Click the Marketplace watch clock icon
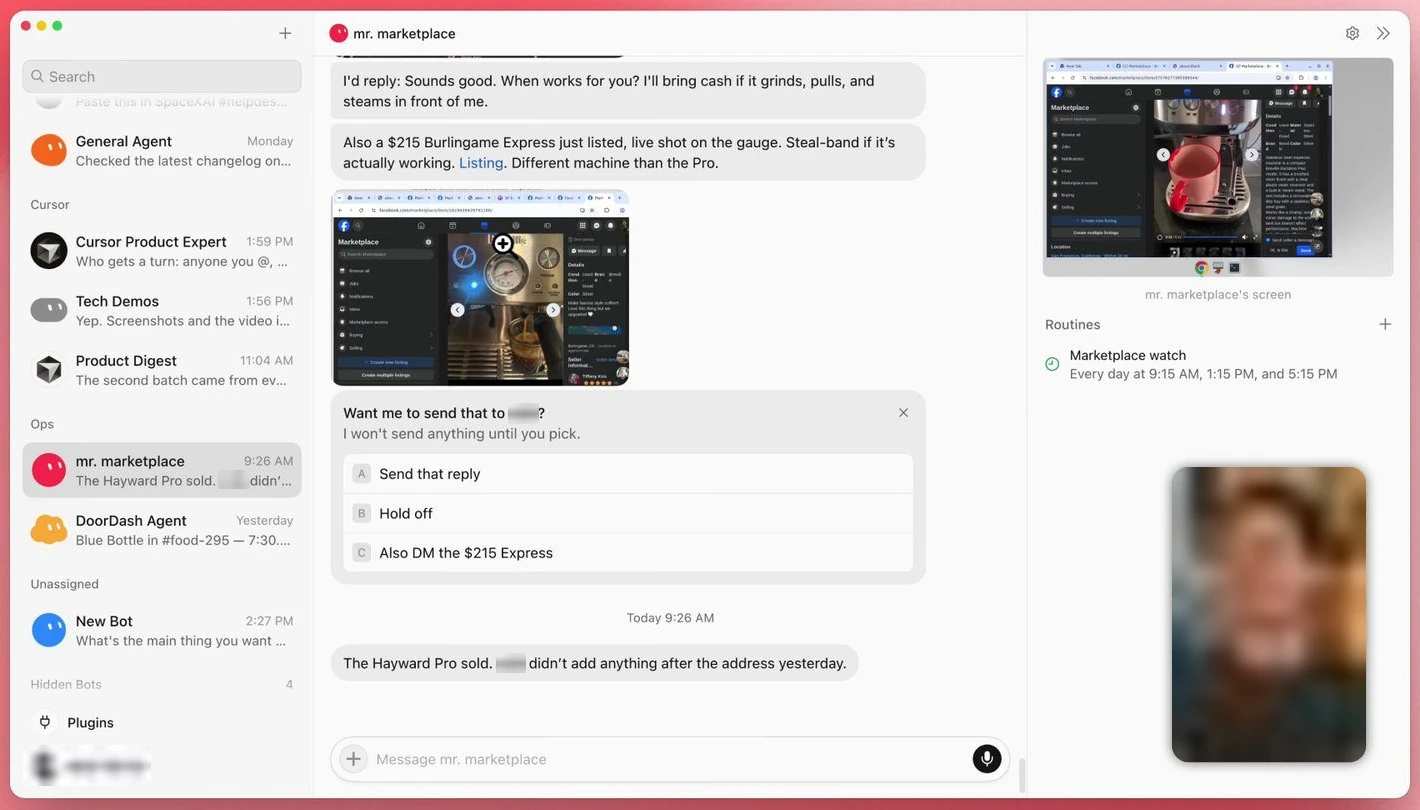The image size is (1420, 810). click(x=1052, y=364)
